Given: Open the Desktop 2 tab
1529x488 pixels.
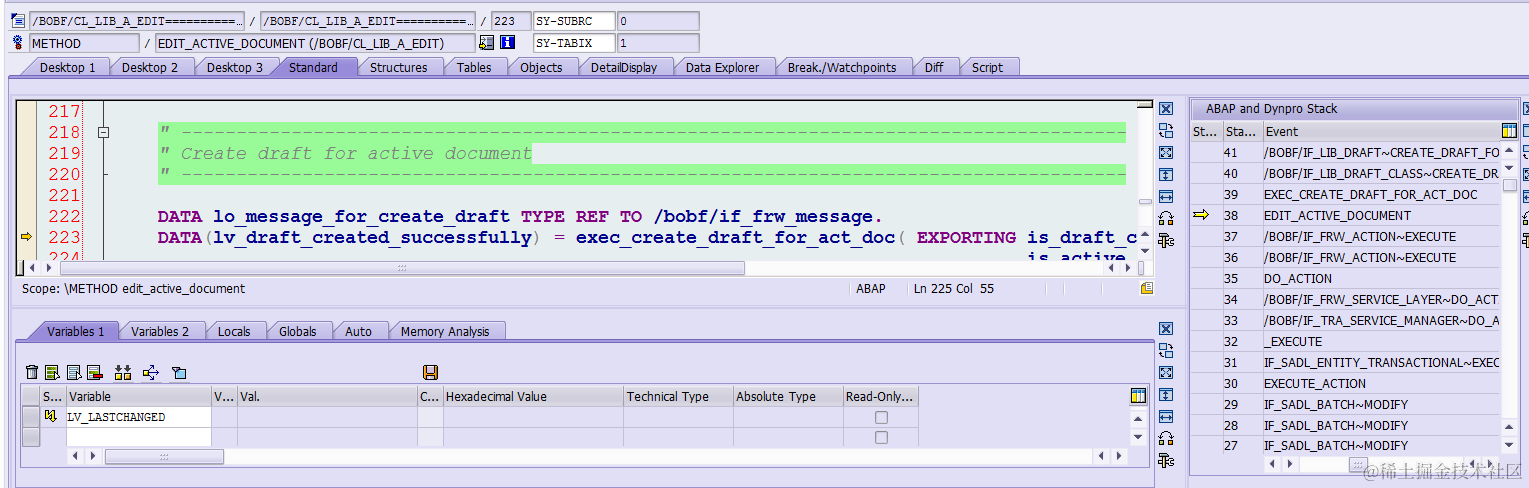Looking at the screenshot, I should tap(150, 67).
